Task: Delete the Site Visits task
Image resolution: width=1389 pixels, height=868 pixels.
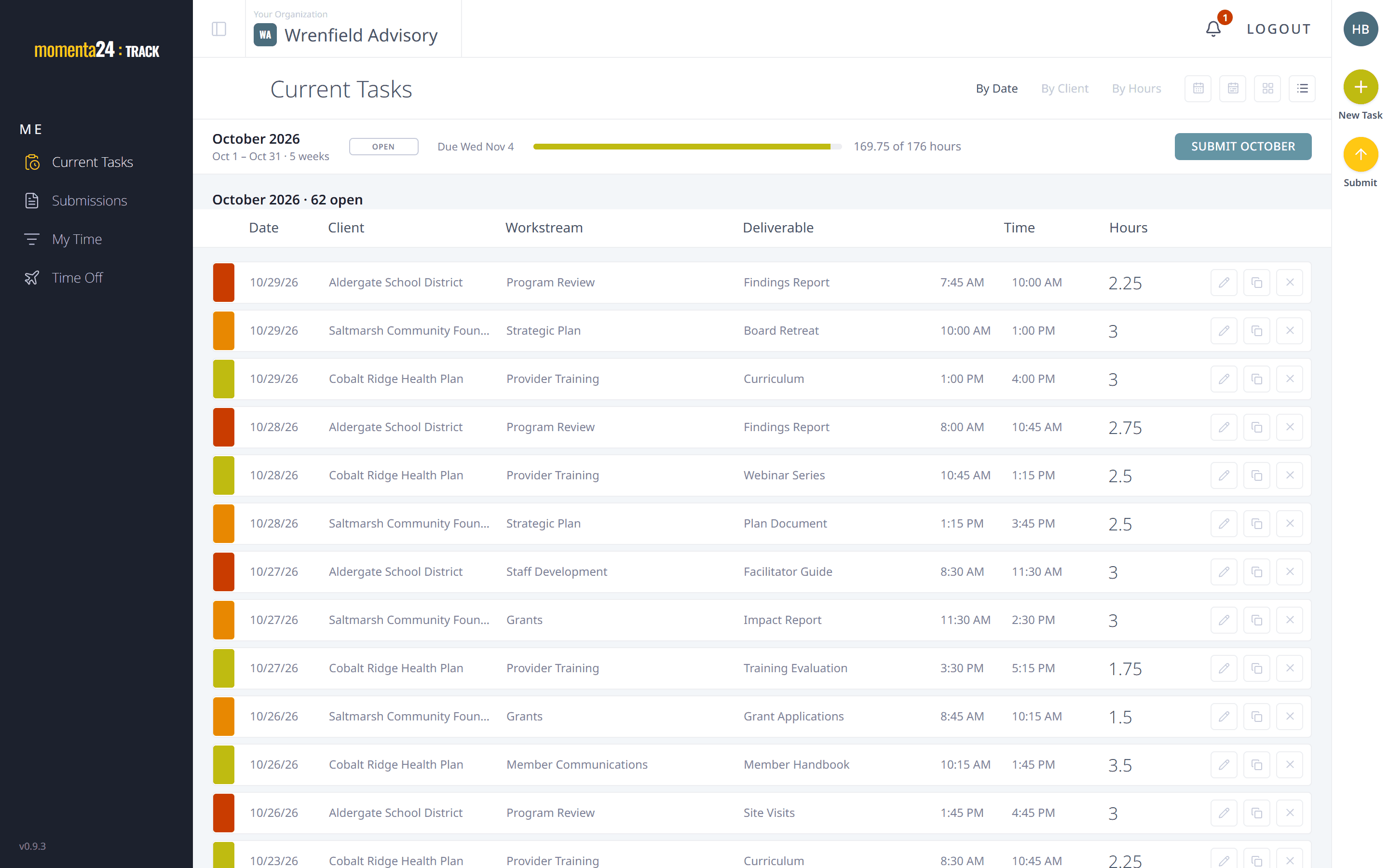Action: (x=1289, y=813)
